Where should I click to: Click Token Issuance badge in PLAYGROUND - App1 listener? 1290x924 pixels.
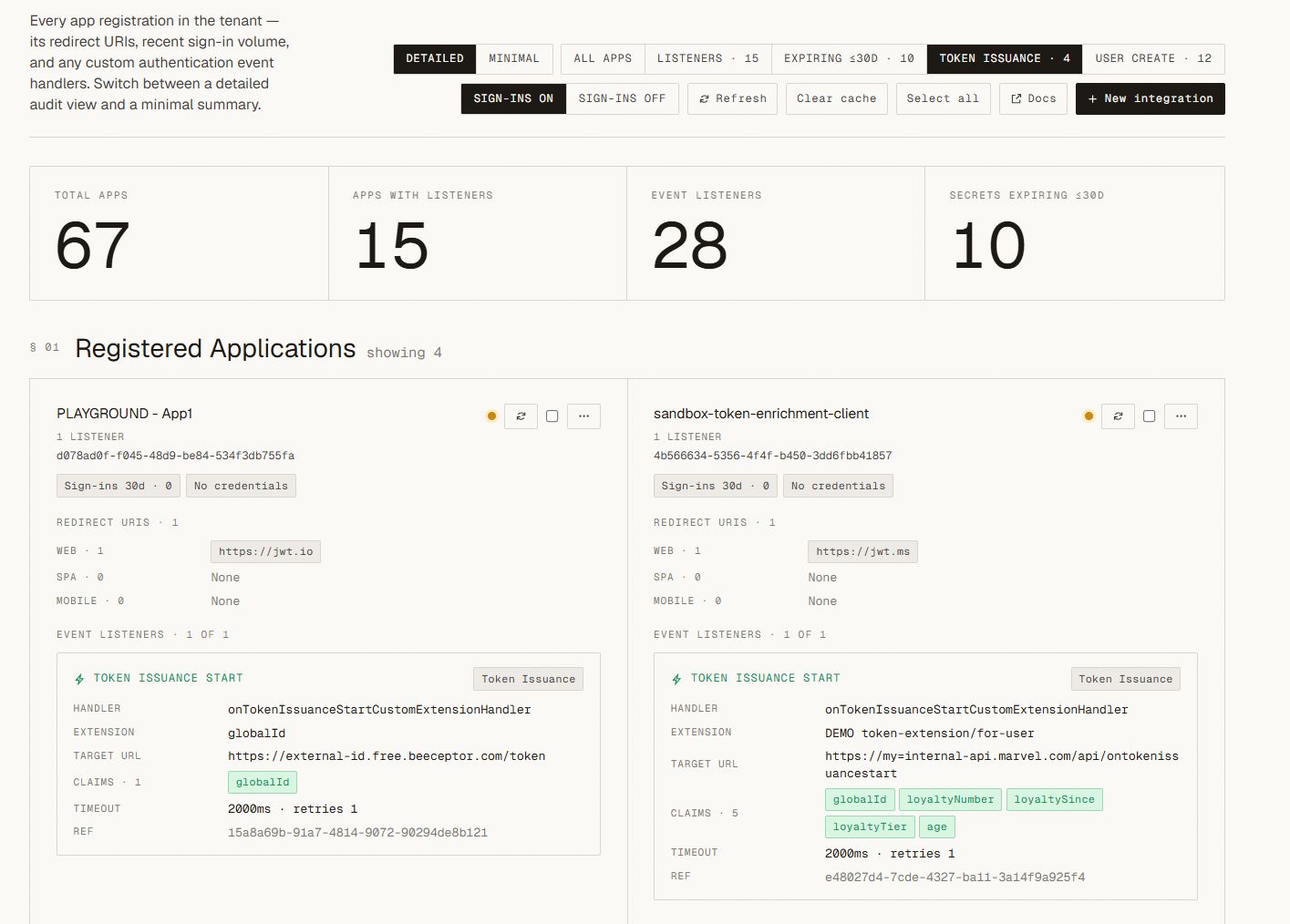coord(529,679)
